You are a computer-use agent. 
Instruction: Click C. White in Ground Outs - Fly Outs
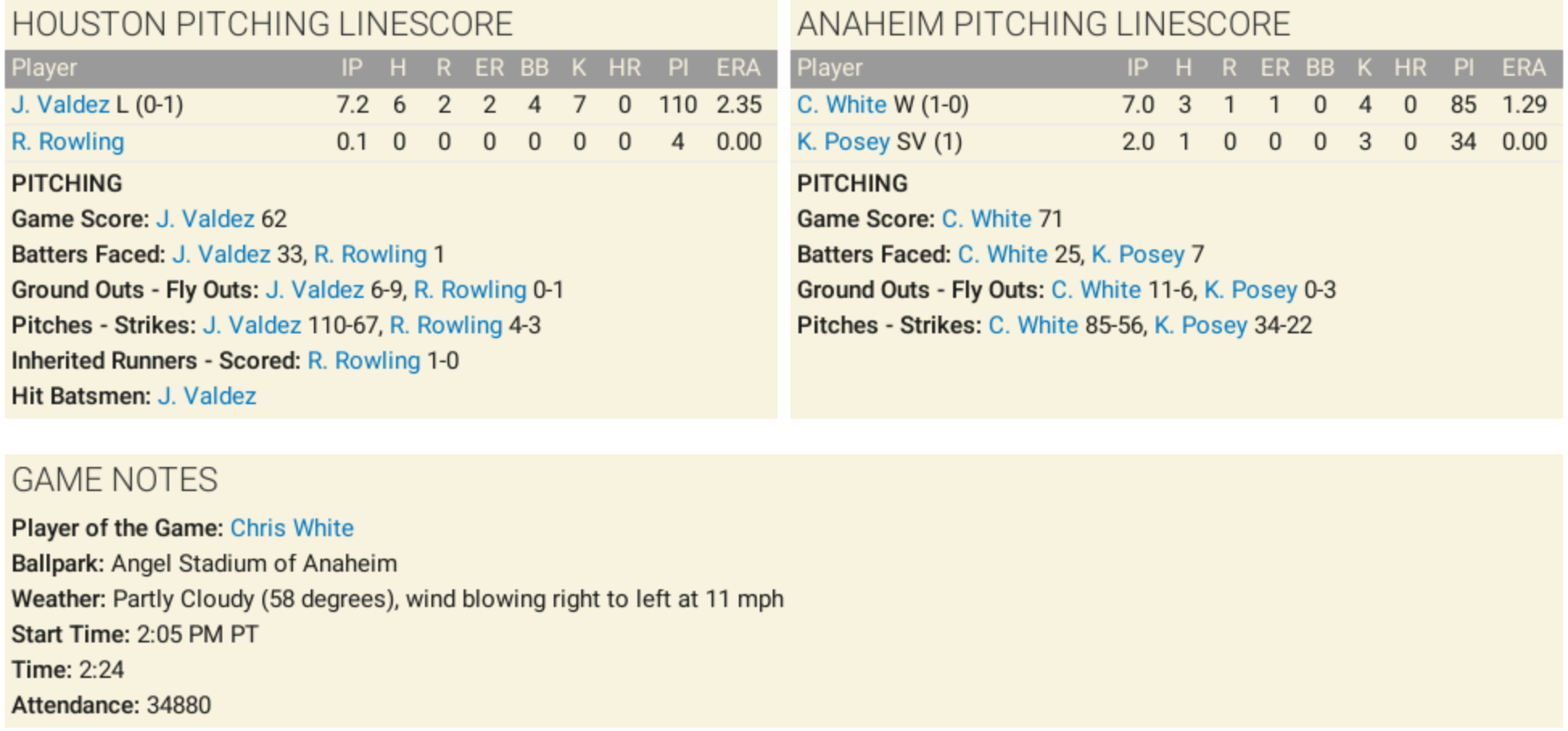[1096, 290]
